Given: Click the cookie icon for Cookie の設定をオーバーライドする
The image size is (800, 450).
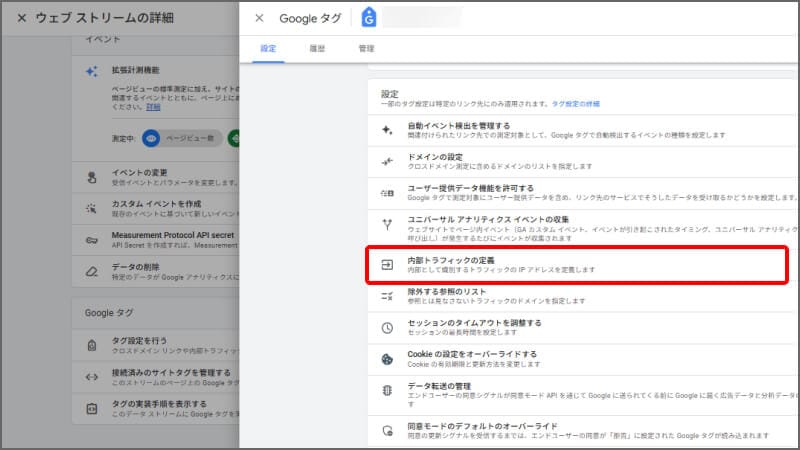Looking at the screenshot, I should point(387,359).
